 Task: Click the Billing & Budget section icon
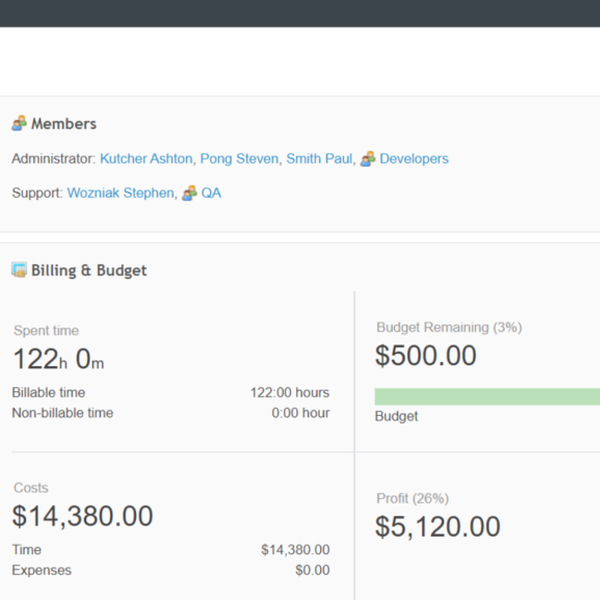pyautogui.click(x=19, y=270)
